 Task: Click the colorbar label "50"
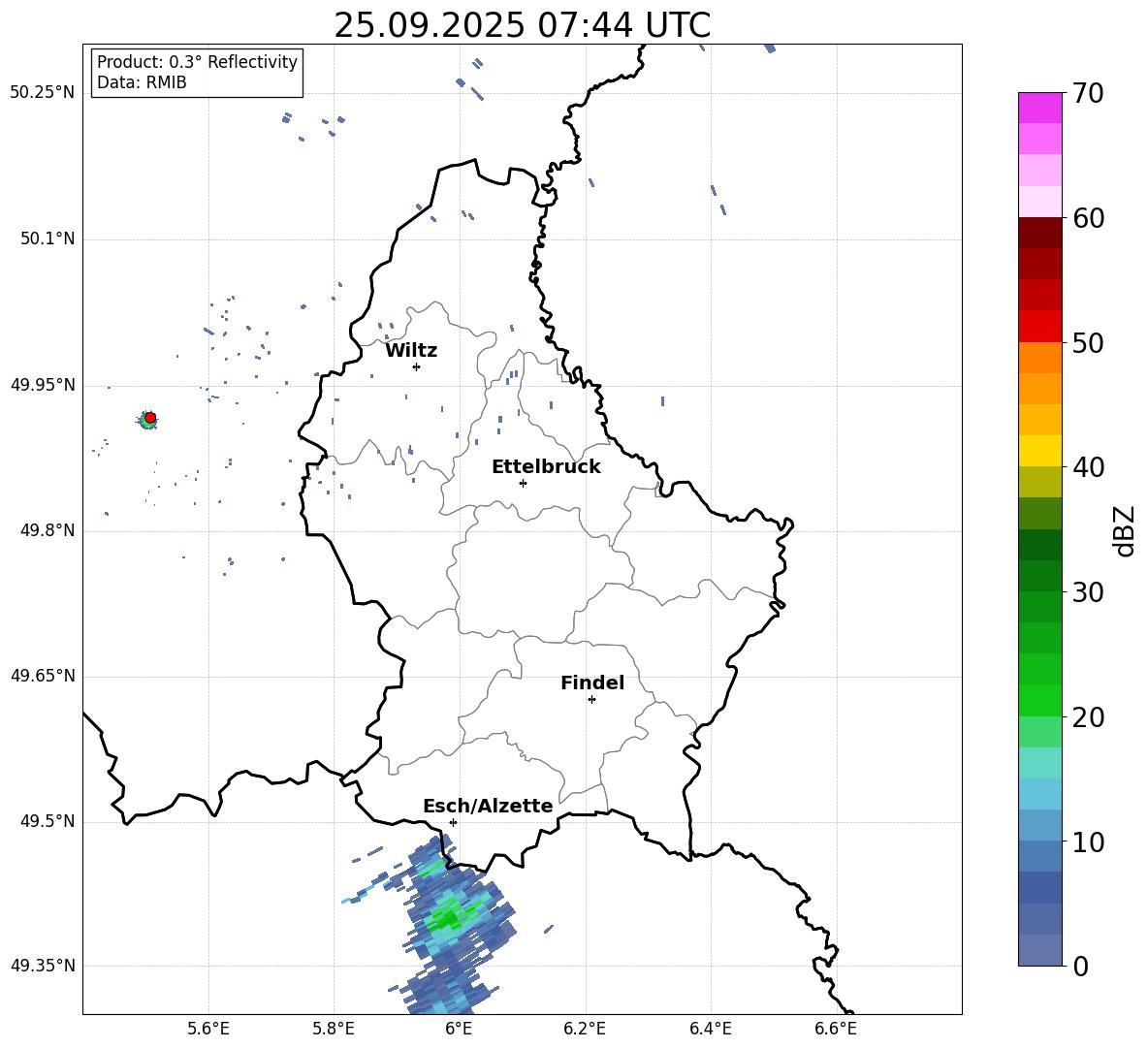(1088, 342)
